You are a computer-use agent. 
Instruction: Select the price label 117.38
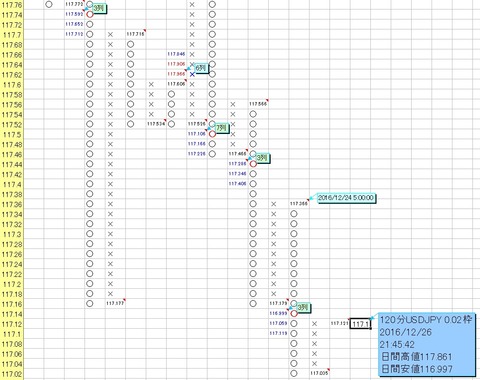tap(12, 194)
